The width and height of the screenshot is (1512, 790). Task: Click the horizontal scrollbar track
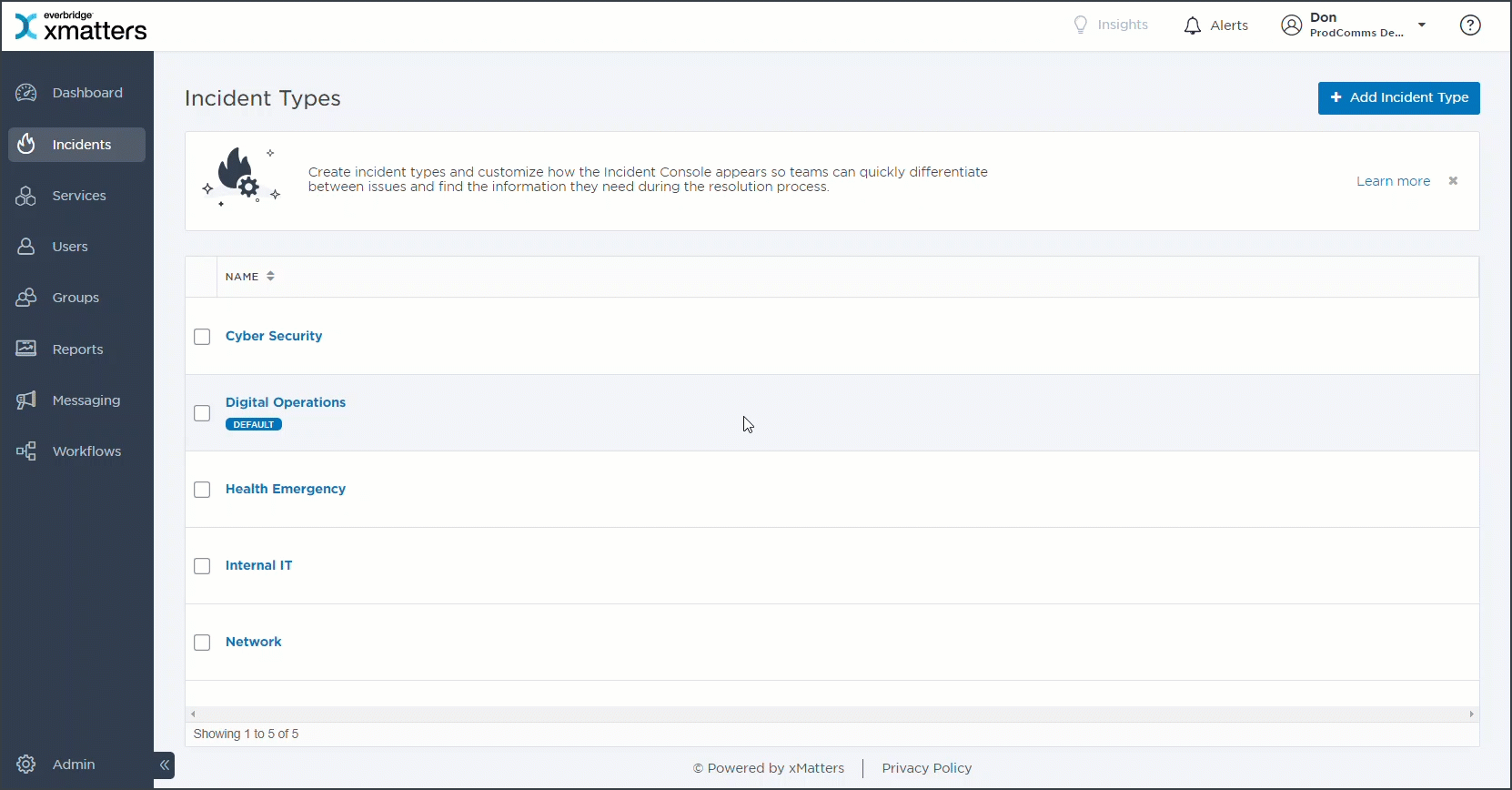tap(832, 714)
